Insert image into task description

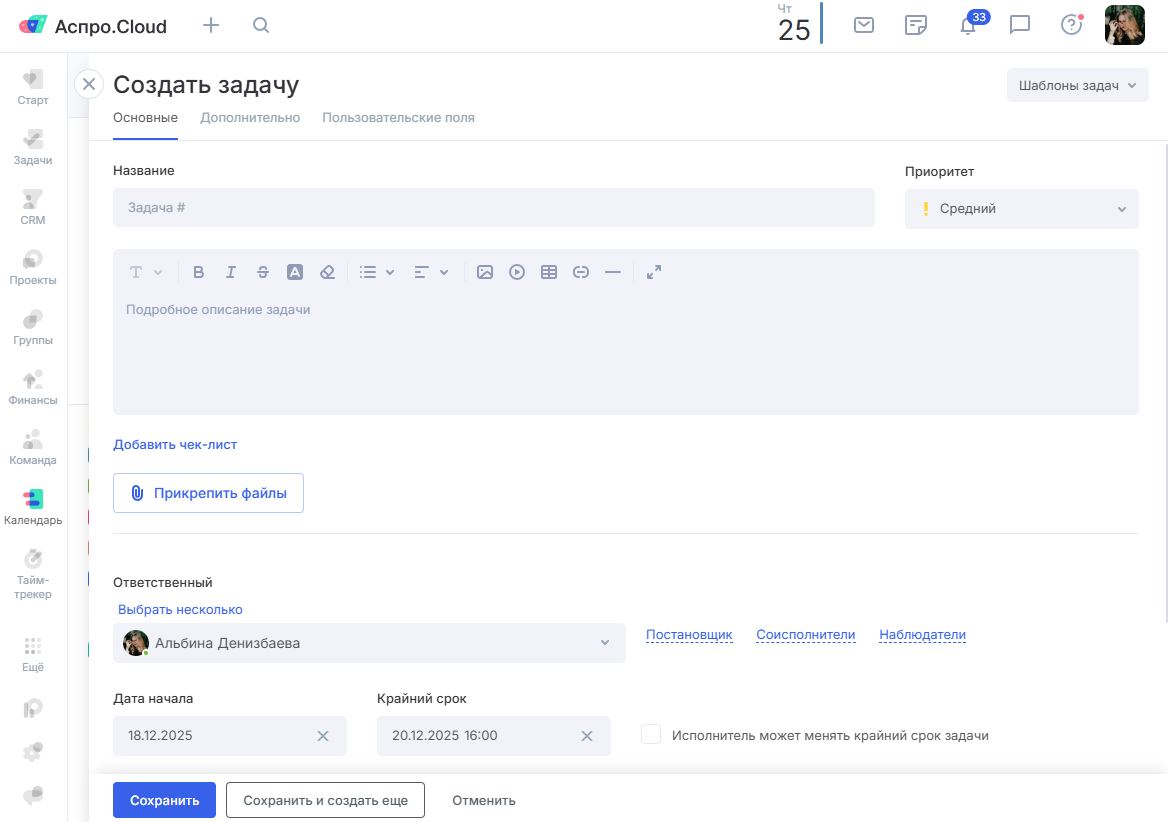(x=485, y=272)
